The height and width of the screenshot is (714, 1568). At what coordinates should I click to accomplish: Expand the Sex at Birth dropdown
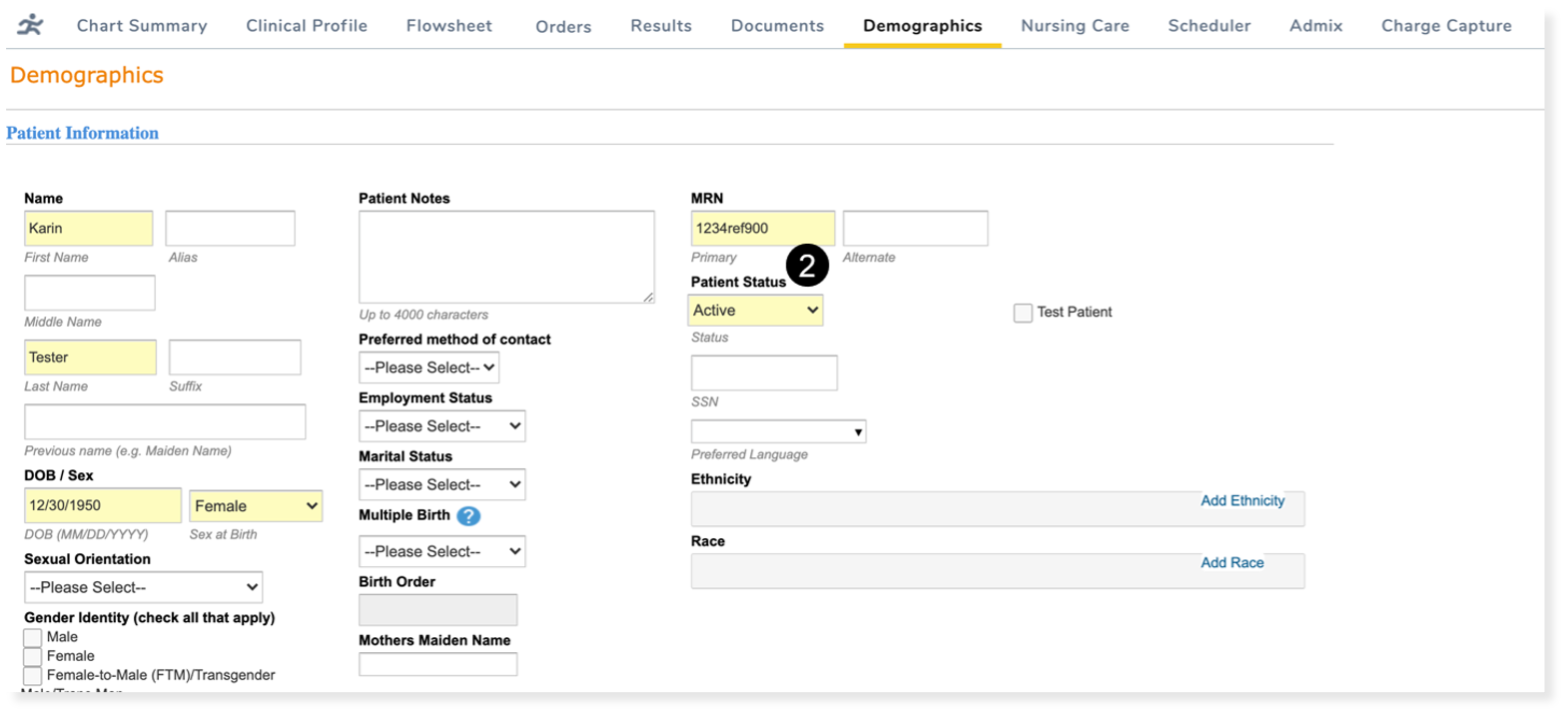tap(256, 506)
